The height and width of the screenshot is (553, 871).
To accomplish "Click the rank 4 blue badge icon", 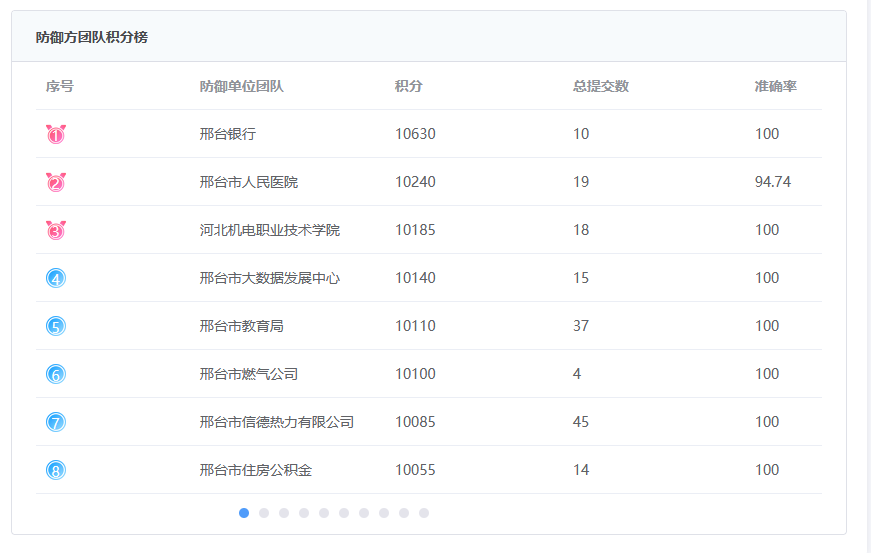I will 56,278.
